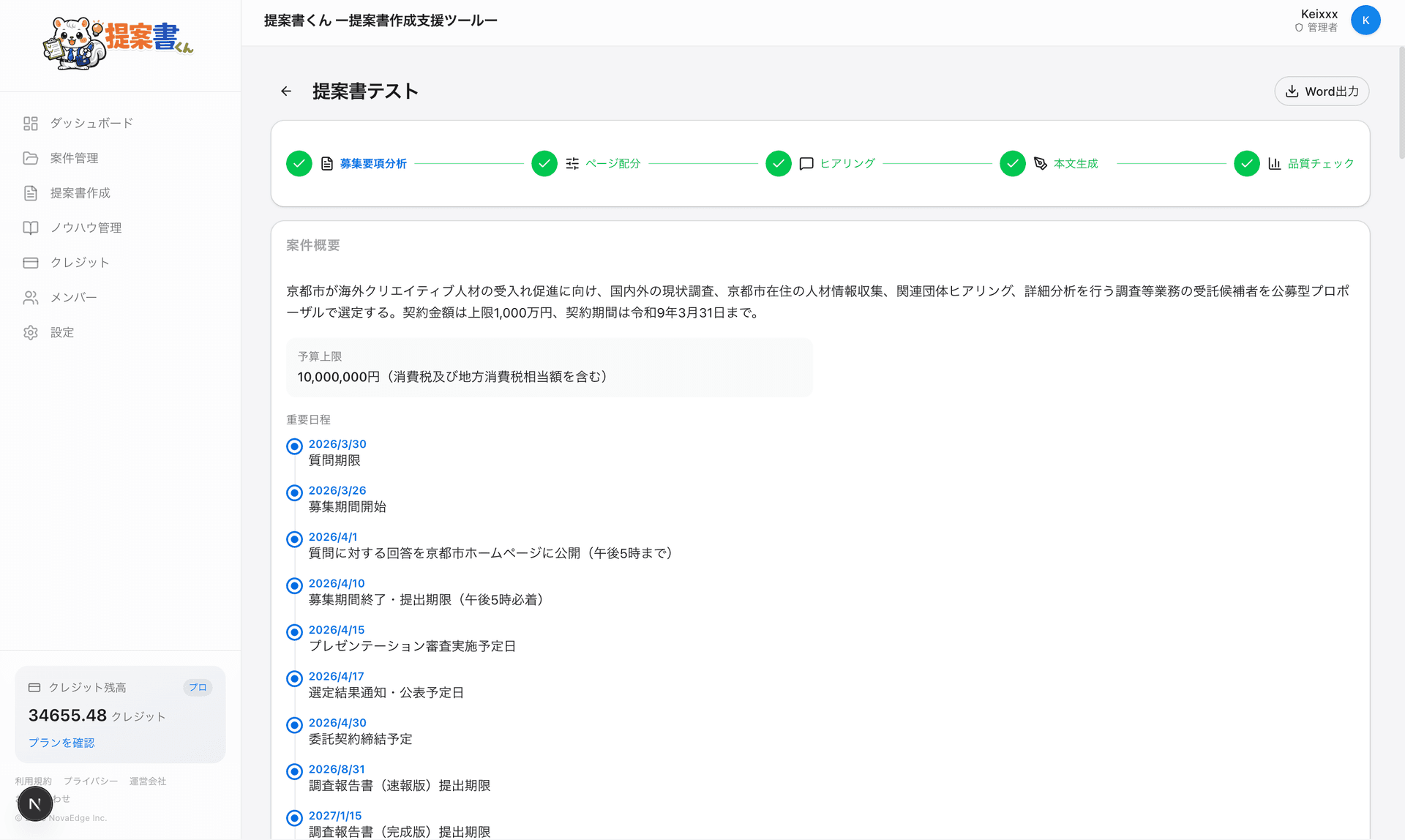The height and width of the screenshot is (840, 1405).
Task: Open the Keixxx account avatar menu
Action: [1365, 20]
